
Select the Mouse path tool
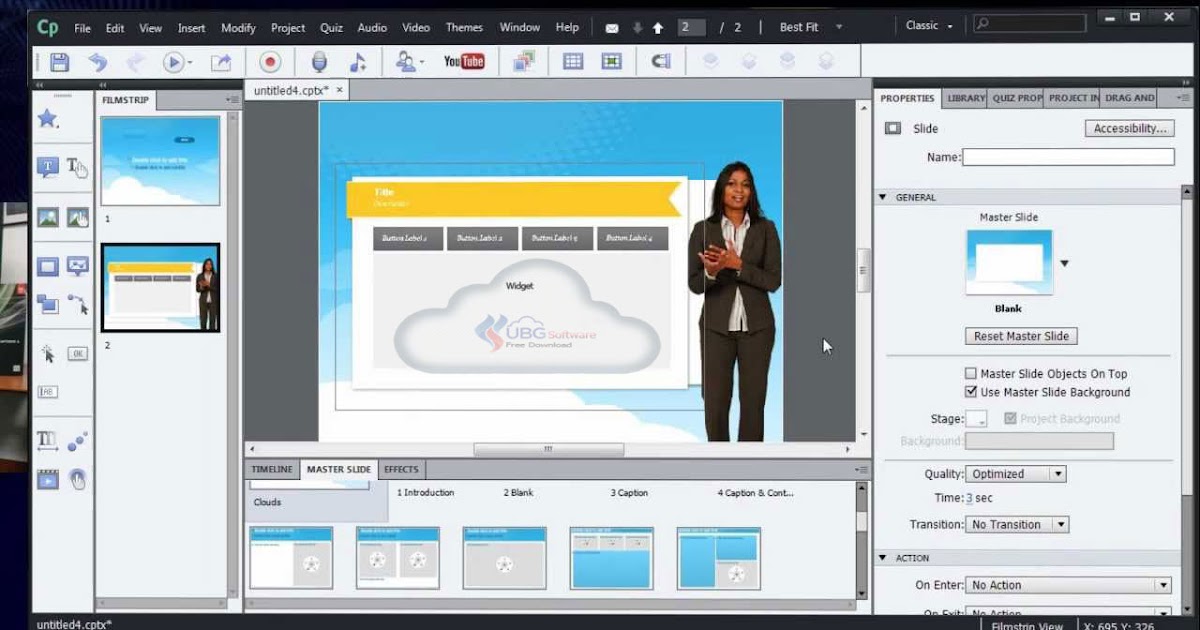tap(77, 304)
